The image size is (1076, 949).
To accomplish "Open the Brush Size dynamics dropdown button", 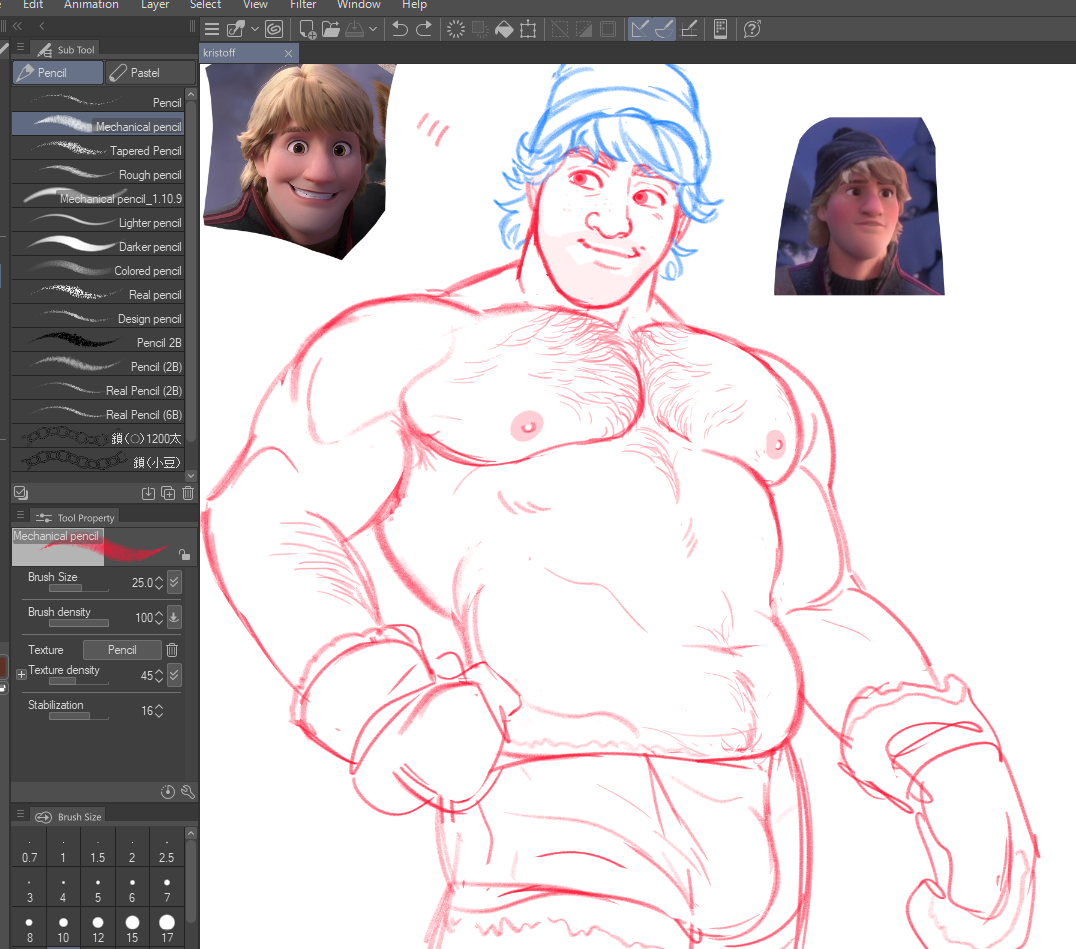I will (174, 582).
